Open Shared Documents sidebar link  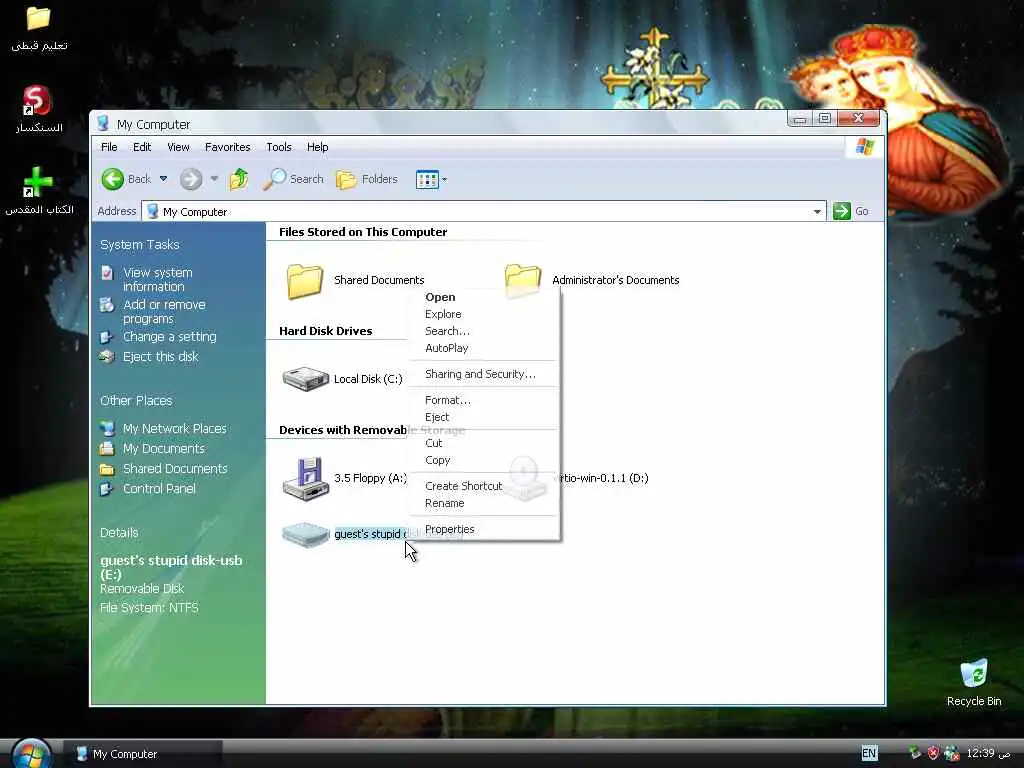[x=175, y=469]
